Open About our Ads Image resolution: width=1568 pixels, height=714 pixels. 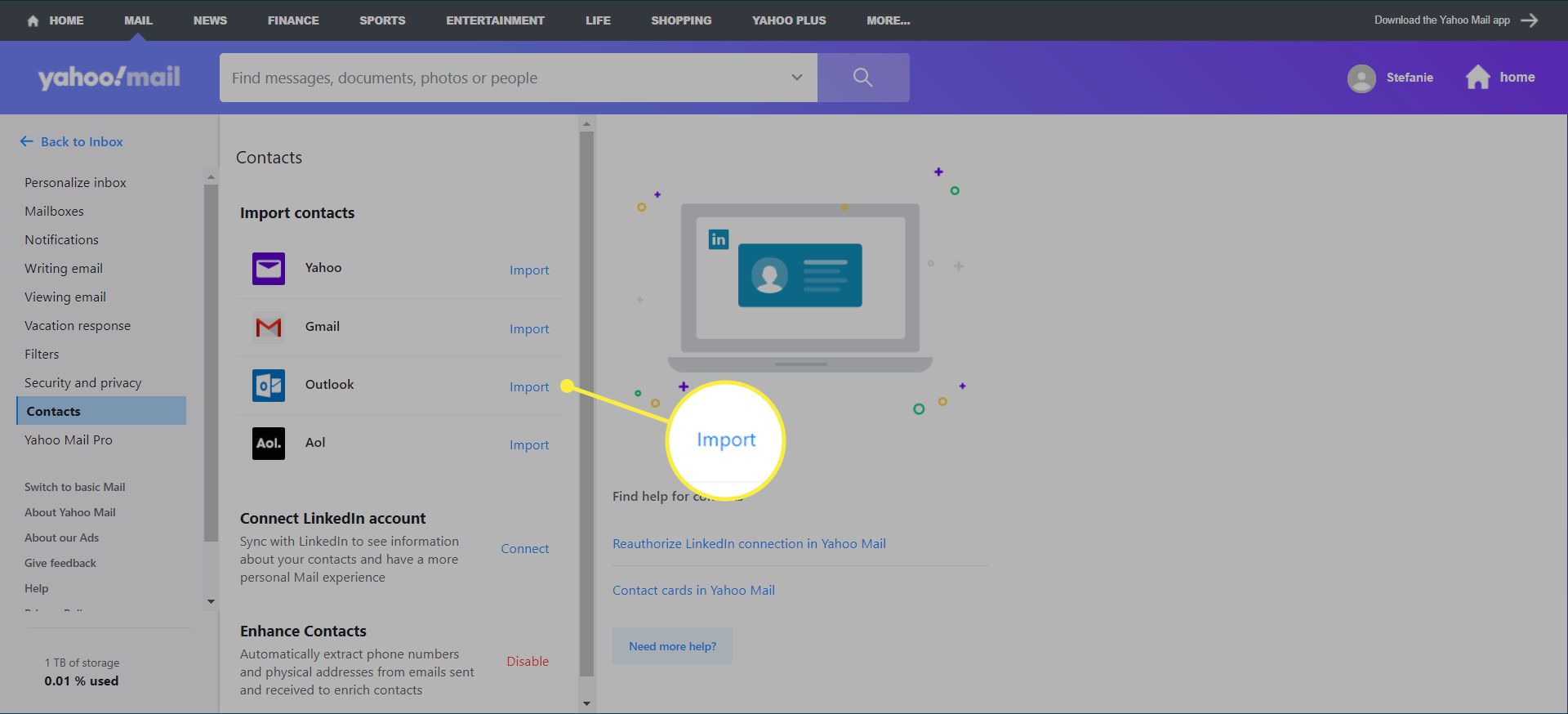(x=61, y=538)
